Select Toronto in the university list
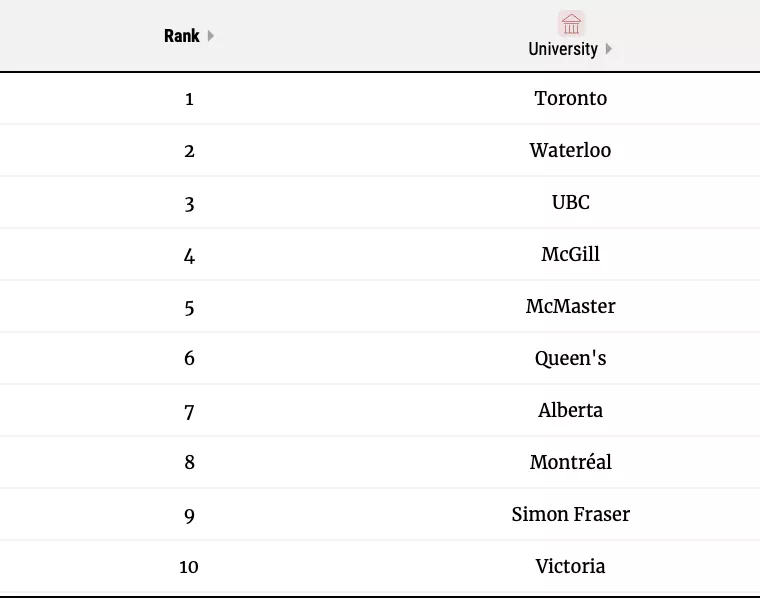This screenshot has height=599, width=760. point(571,98)
